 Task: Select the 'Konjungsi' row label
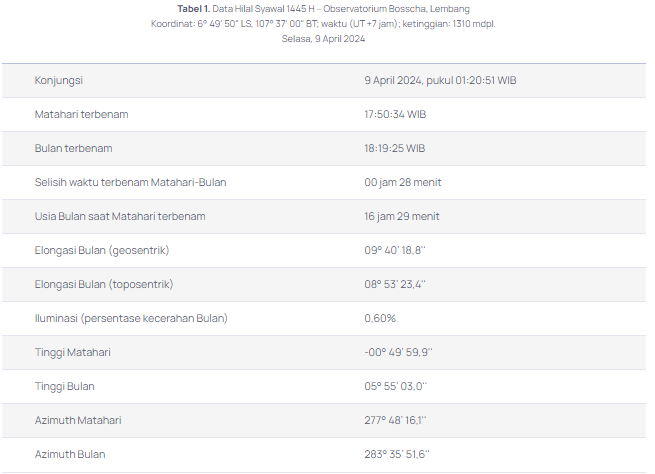(x=59, y=80)
